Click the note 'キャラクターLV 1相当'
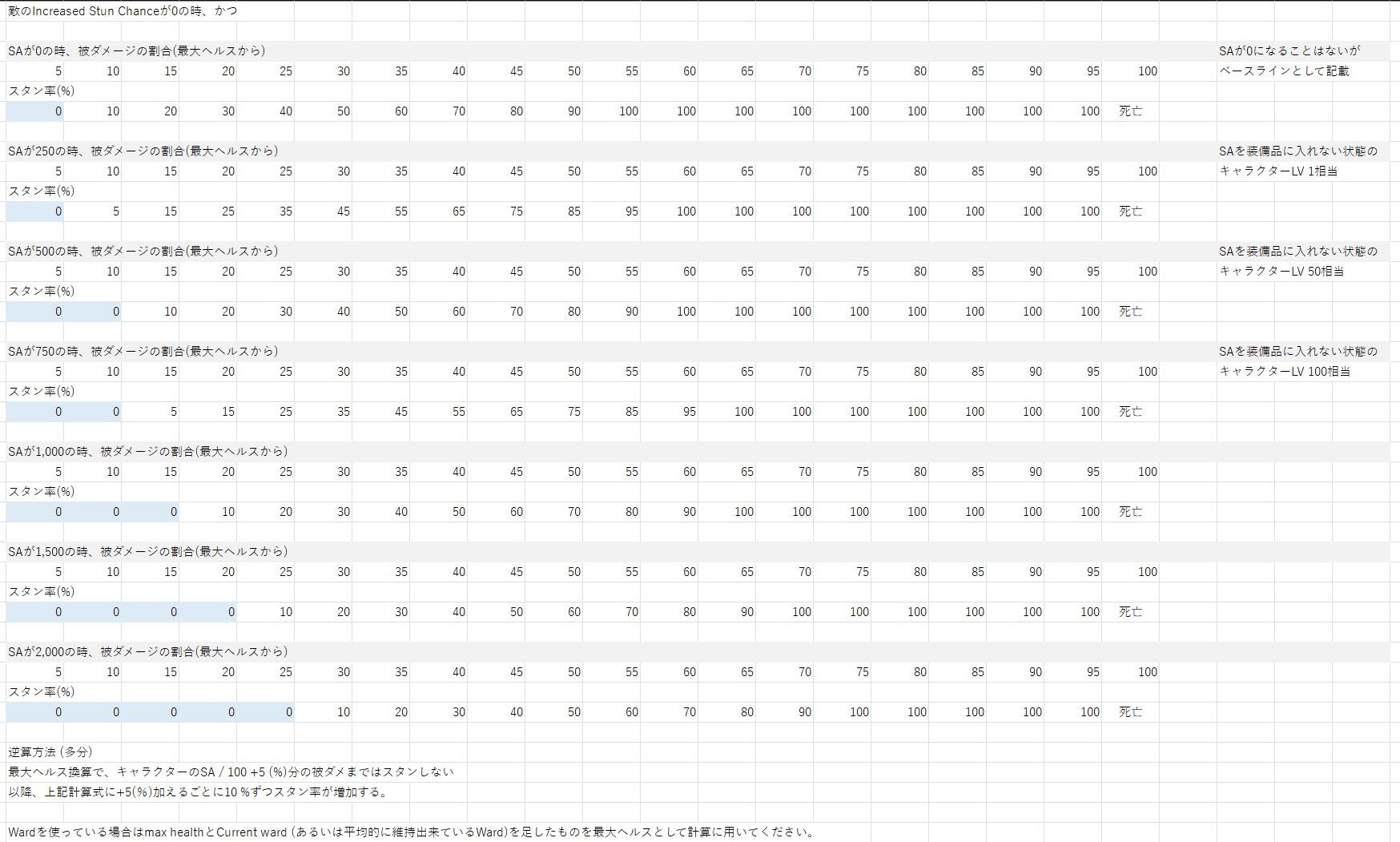This screenshot has width=1400, height=842. pyautogui.click(x=1278, y=171)
